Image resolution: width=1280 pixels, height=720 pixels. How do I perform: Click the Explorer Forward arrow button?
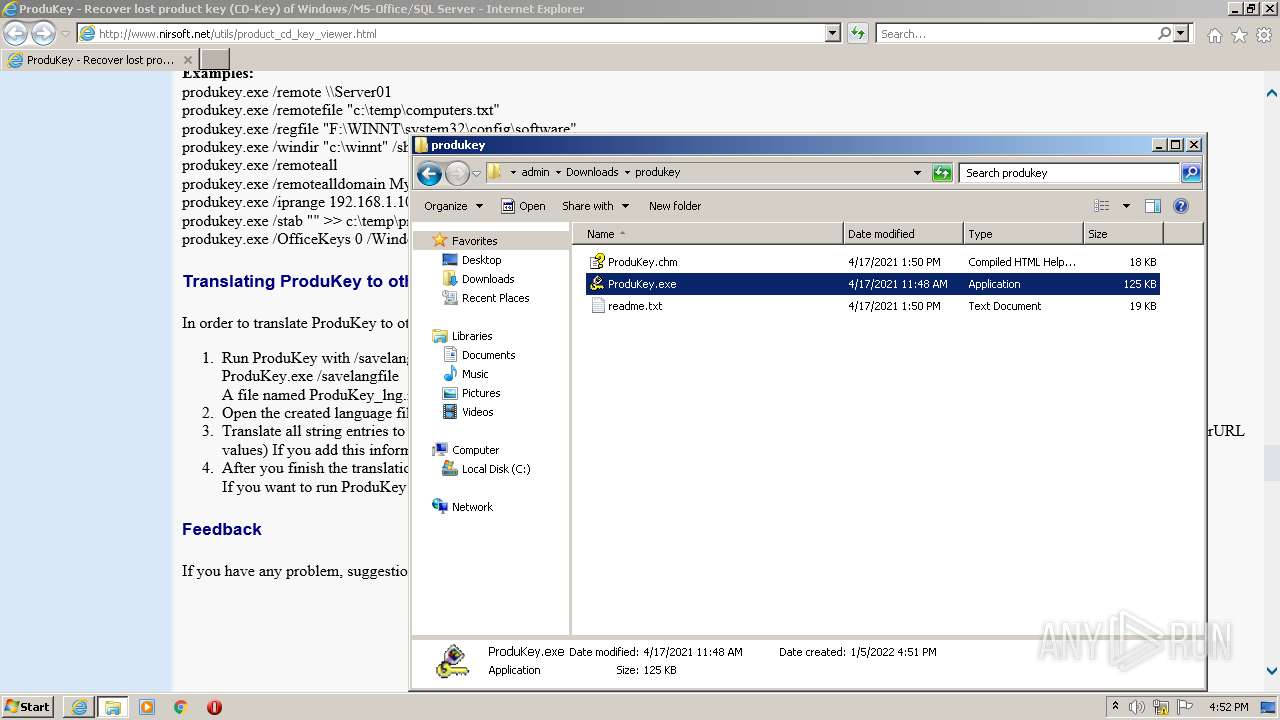[x=457, y=174]
